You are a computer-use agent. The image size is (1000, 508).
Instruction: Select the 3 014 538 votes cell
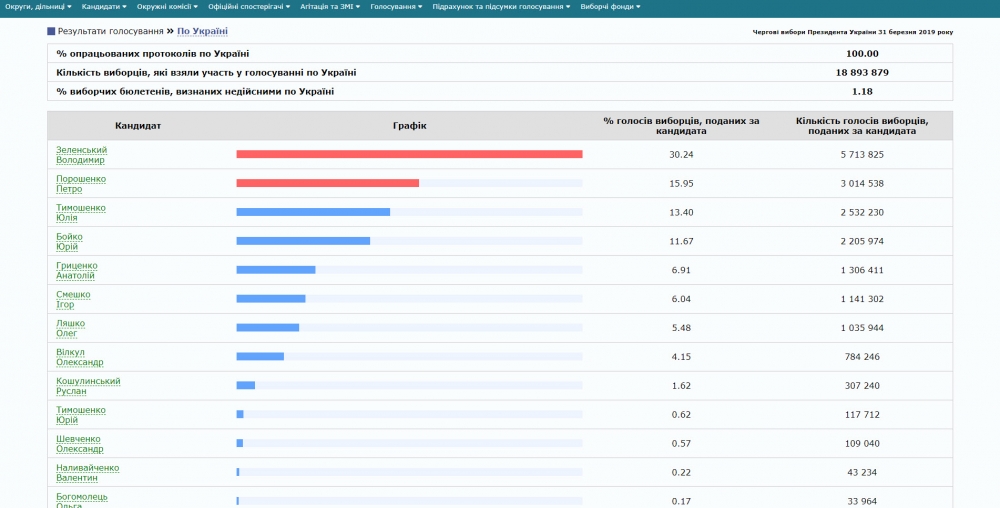pos(862,184)
